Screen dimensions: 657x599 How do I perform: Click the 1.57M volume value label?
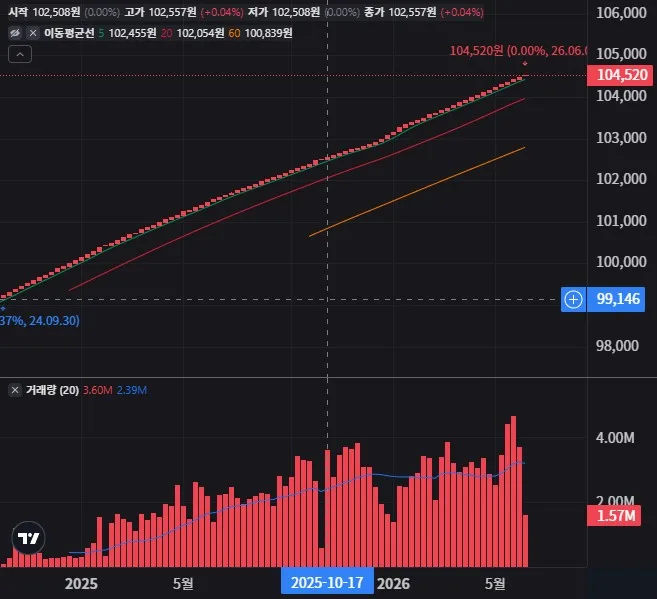(615, 516)
